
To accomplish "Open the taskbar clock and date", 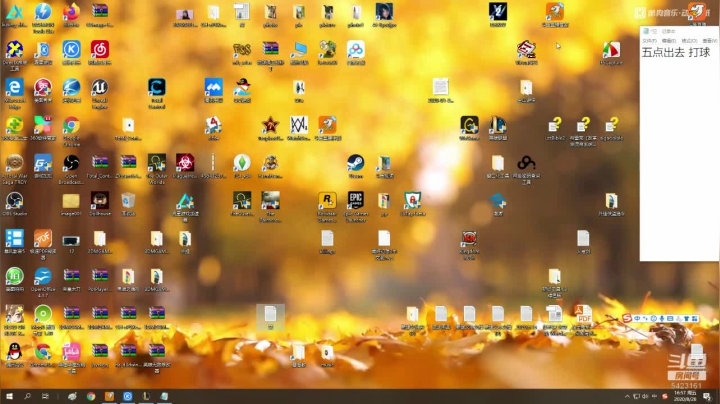I will tap(684, 396).
